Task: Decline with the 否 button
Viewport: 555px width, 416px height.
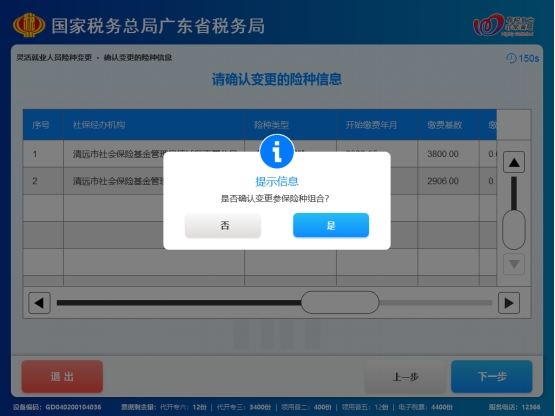Action: click(223, 225)
